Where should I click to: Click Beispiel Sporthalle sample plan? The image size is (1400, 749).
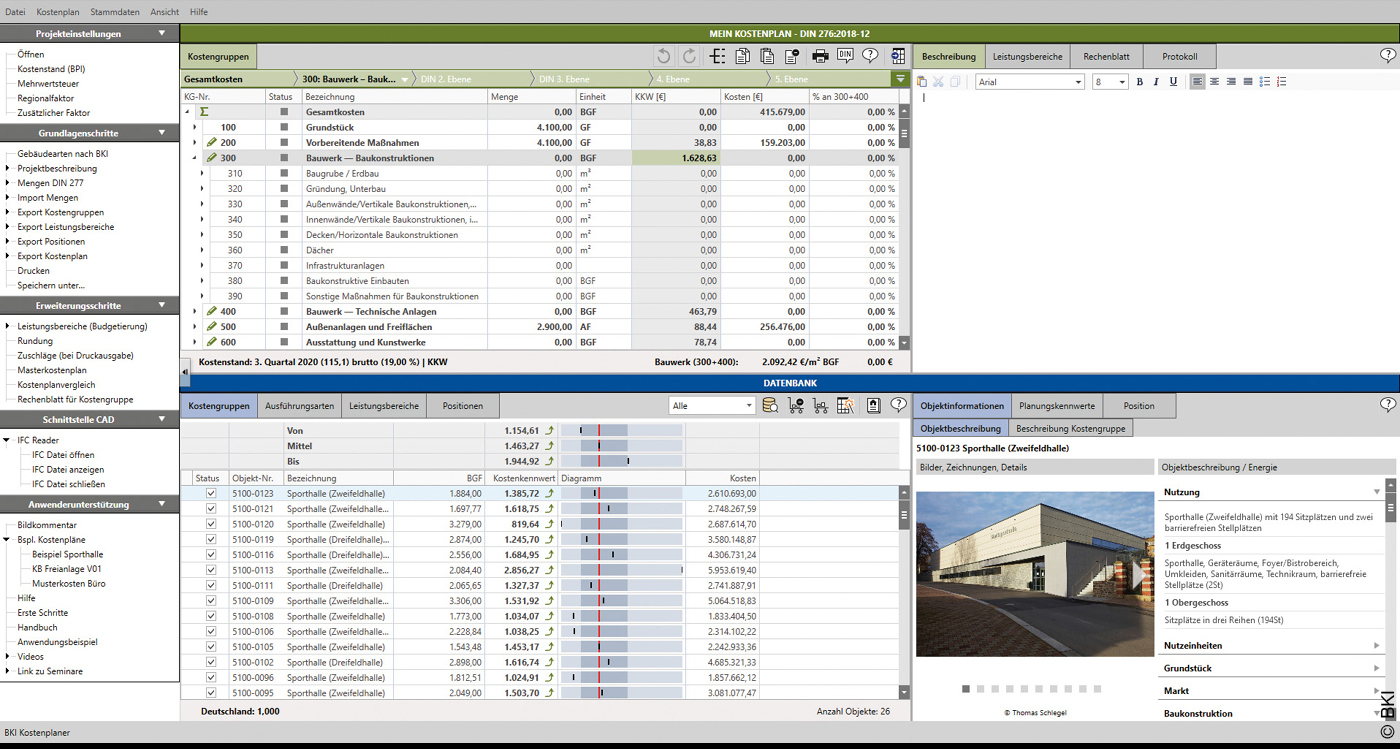pyautogui.click(x=67, y=554)
